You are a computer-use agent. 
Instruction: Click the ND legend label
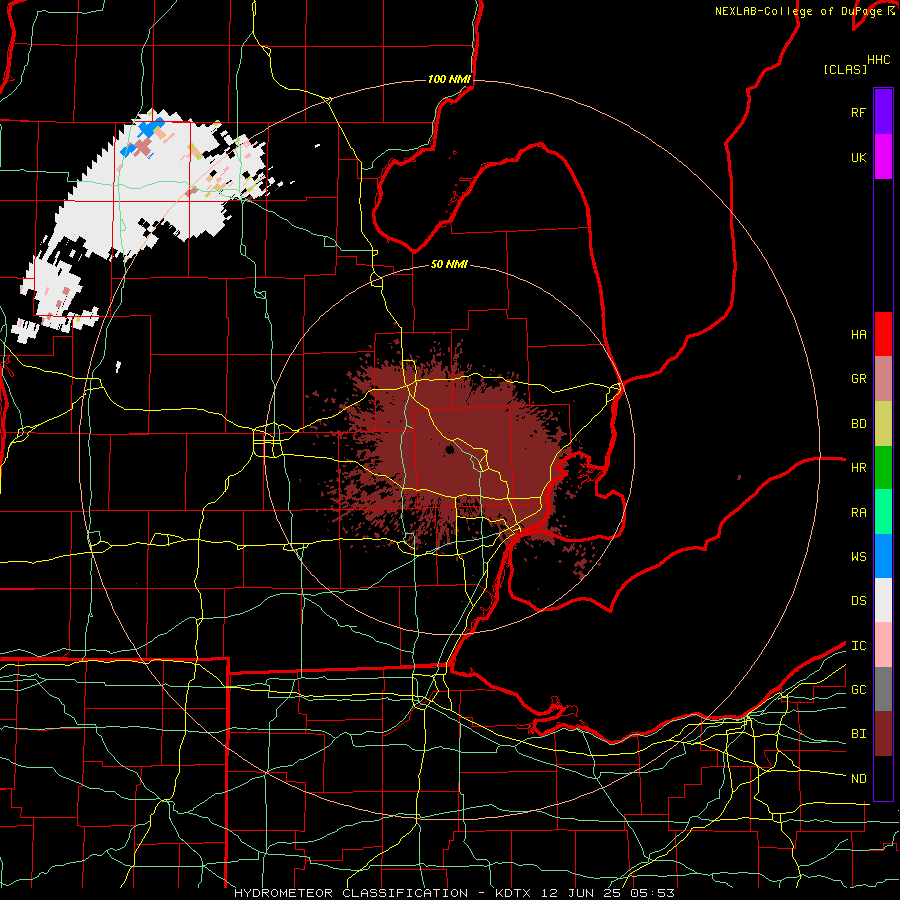click(x=858, y=779)
